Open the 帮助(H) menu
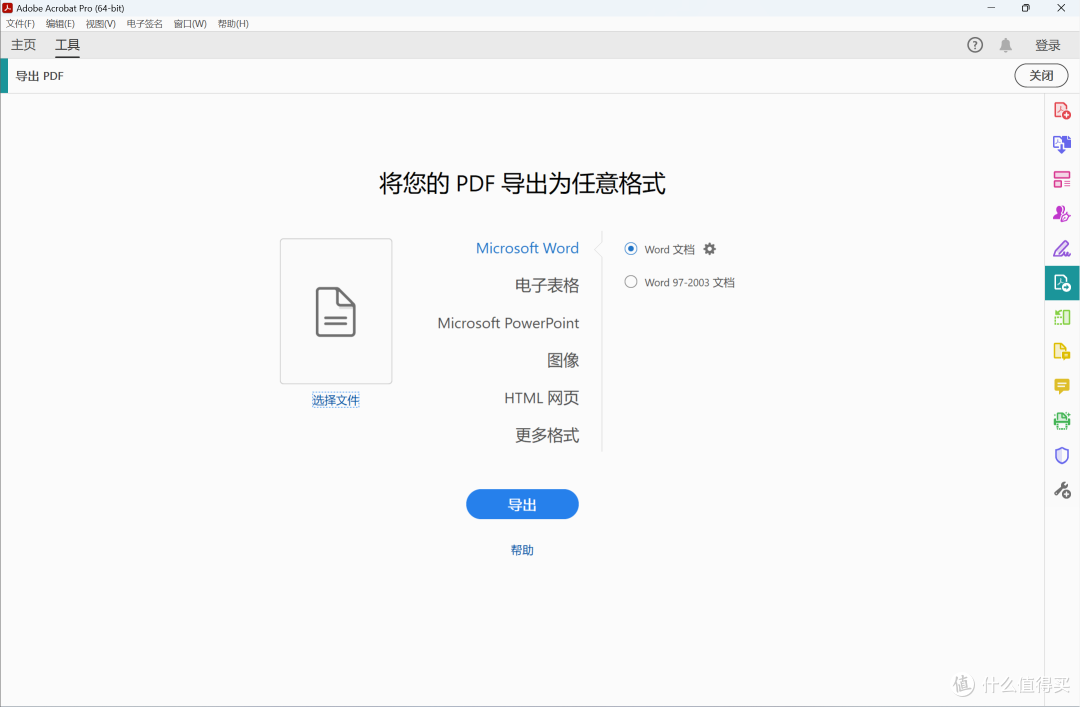The height and width of the screenshot is (707, 1080). [x=233, y=23]
